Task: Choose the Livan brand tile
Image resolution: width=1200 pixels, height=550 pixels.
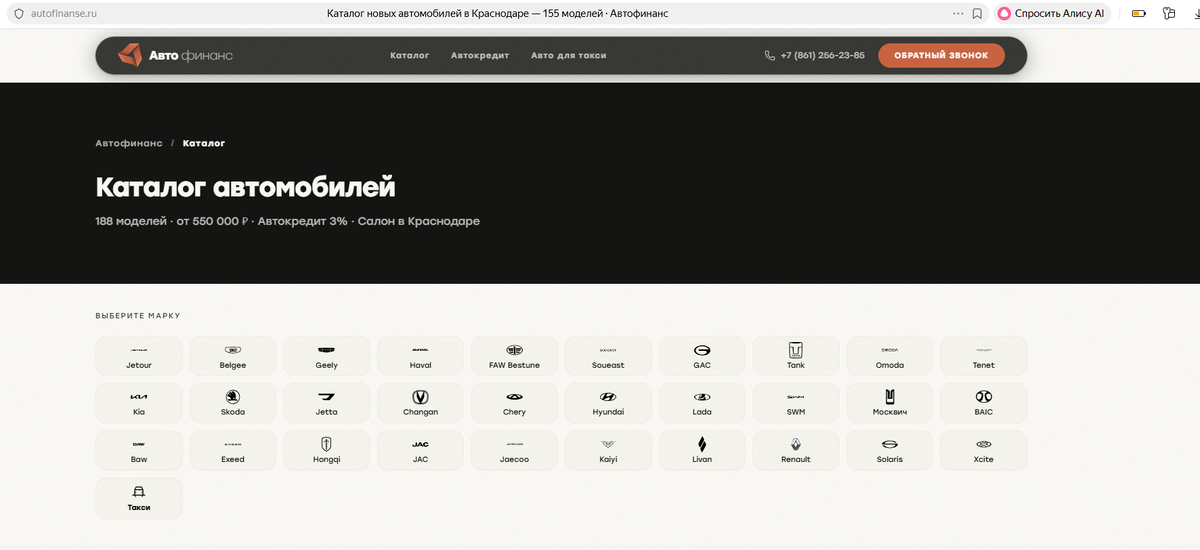Action: (702, 450)
